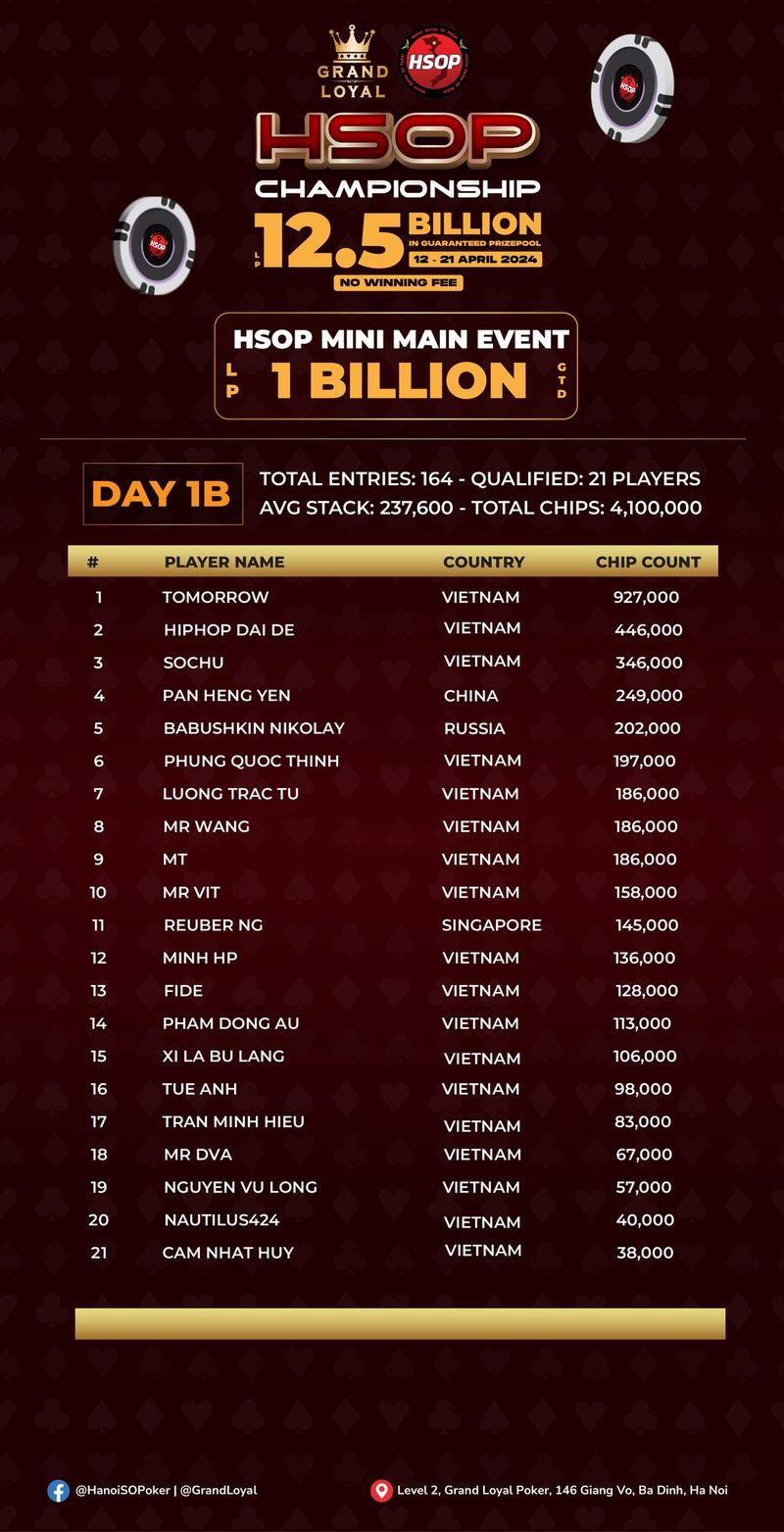Click the 12 - 21 April 2024 date badge
The height and width of the screenshot is (1532, 784).
coord(475,259)
